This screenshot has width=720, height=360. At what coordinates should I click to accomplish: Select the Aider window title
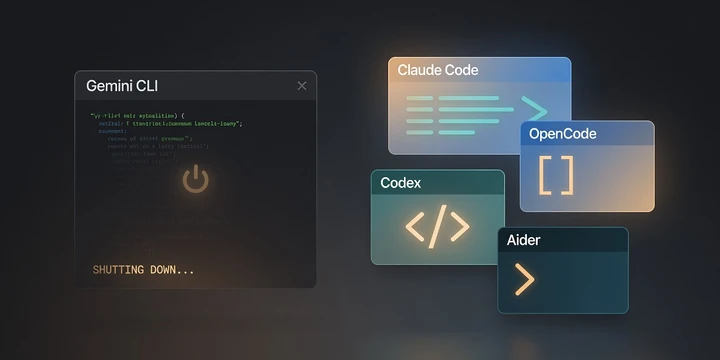tap(523, 240)
